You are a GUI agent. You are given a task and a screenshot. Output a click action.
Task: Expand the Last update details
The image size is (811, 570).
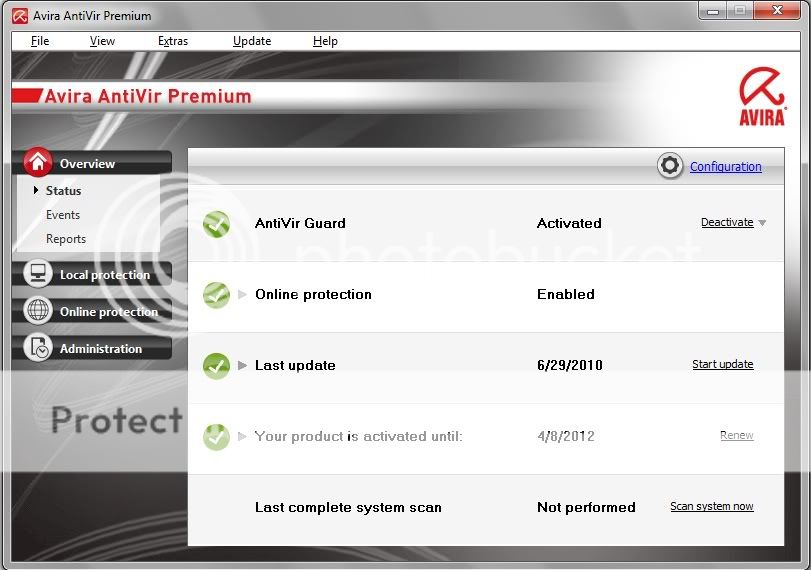coord(242,365)
